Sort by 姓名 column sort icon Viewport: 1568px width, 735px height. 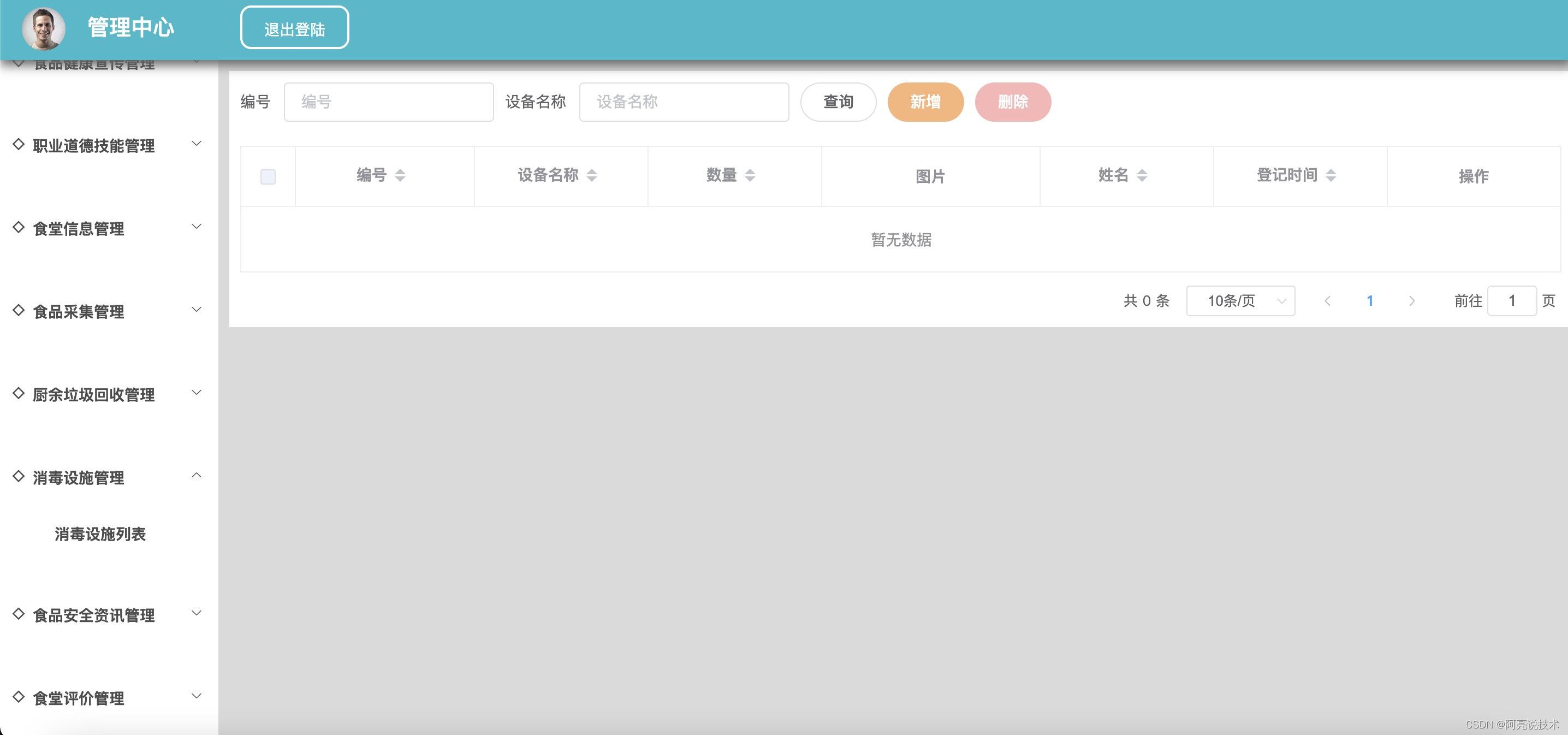click(x=1142, y=175)
